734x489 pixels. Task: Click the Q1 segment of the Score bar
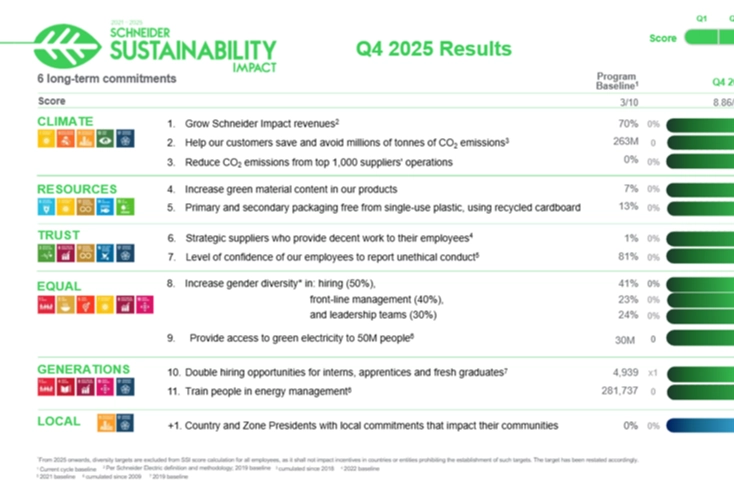[704, 37]
